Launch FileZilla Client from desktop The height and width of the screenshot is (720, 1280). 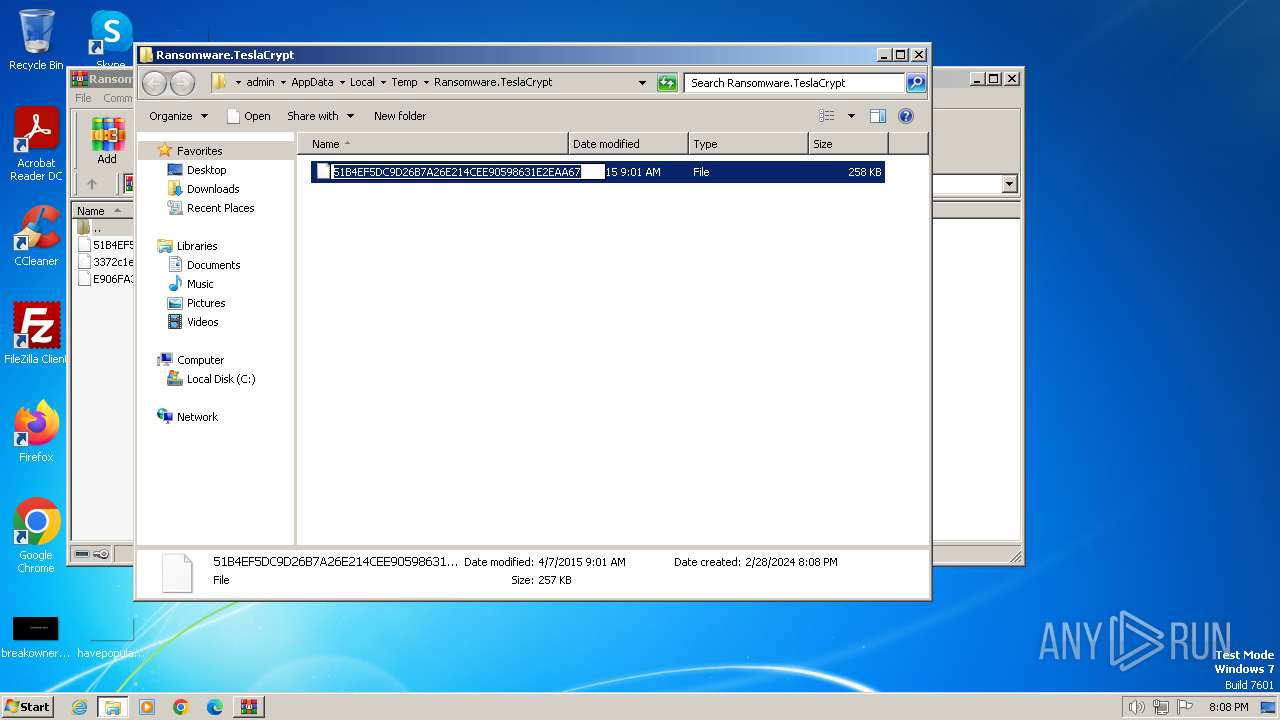36,333
